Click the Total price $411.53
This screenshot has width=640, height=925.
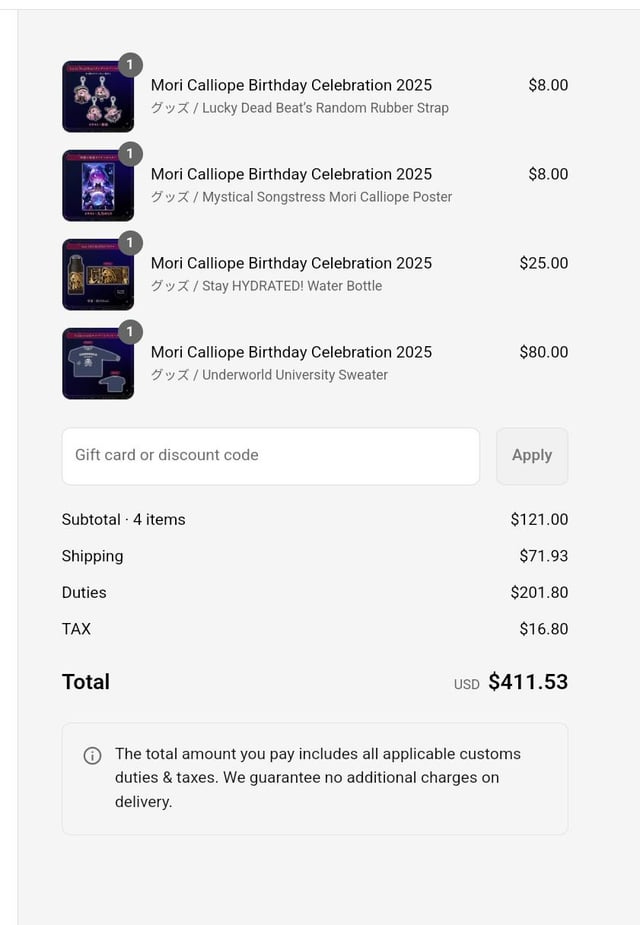pyautogui.click(x=528, y=682)
